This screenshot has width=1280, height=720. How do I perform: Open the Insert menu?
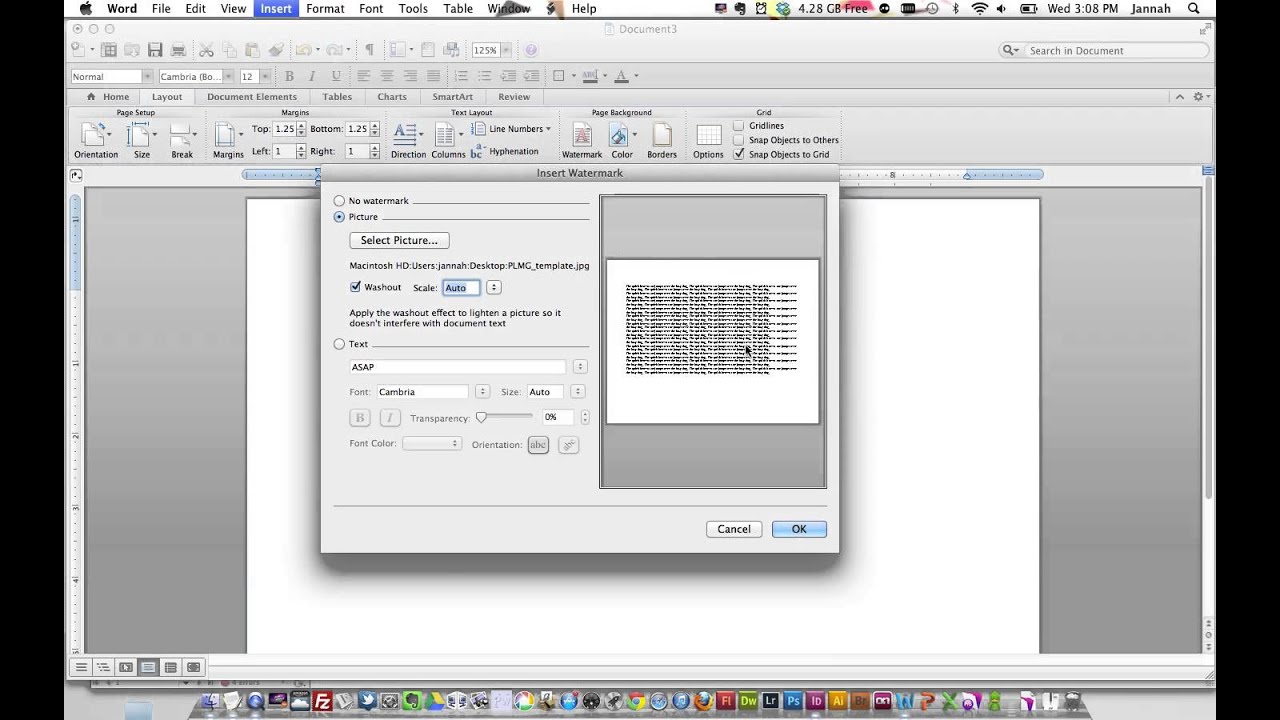[276, 8]
